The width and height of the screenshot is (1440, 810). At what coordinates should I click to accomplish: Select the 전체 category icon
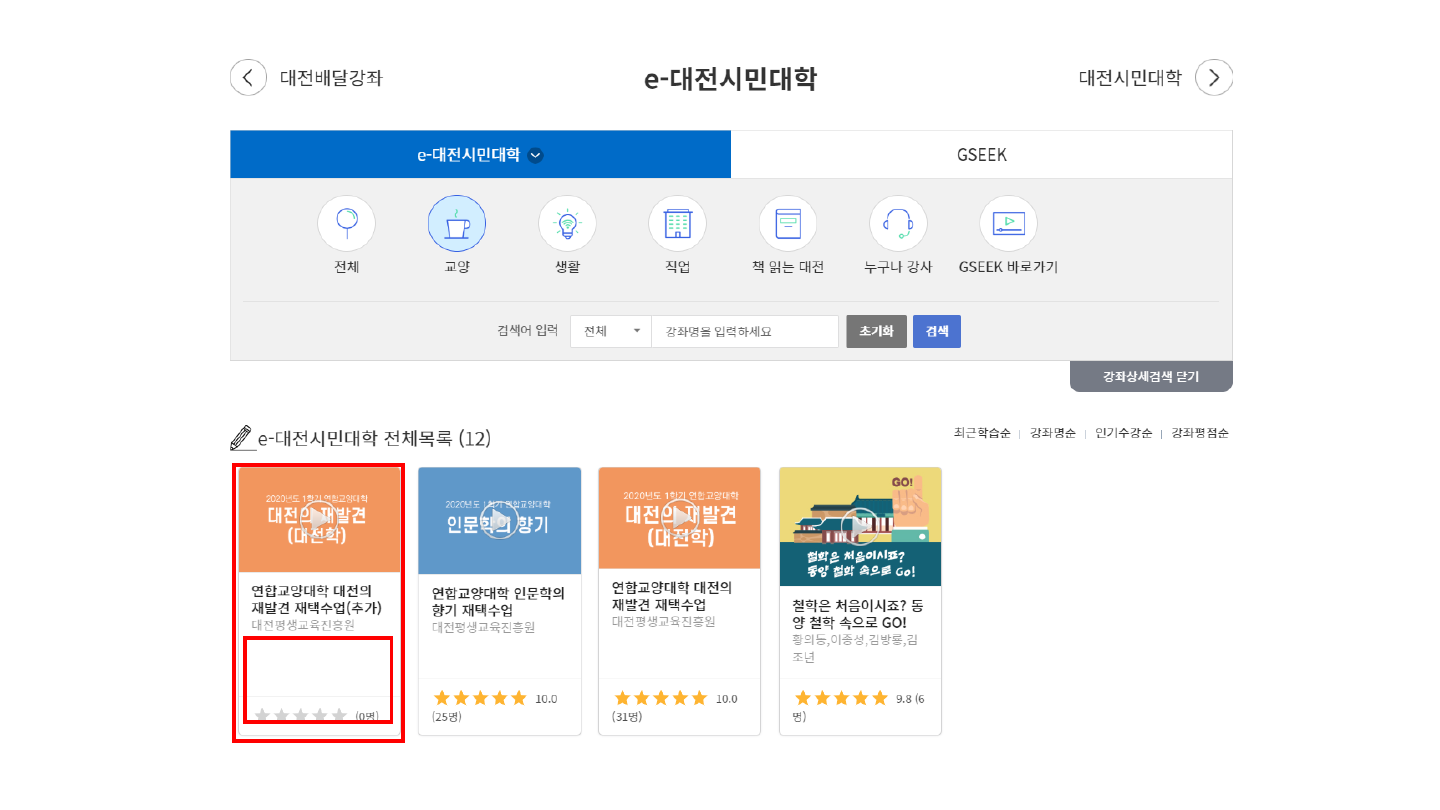click(346, 224)
